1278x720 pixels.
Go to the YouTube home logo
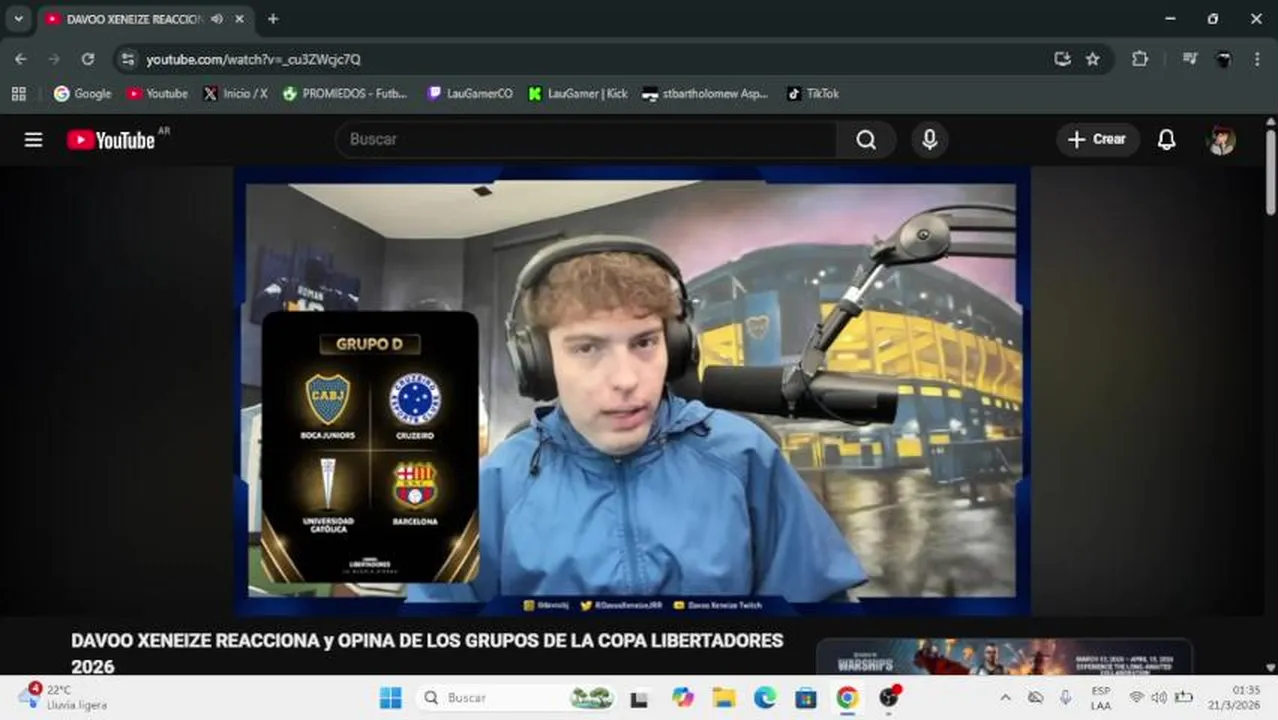point(111,140)
